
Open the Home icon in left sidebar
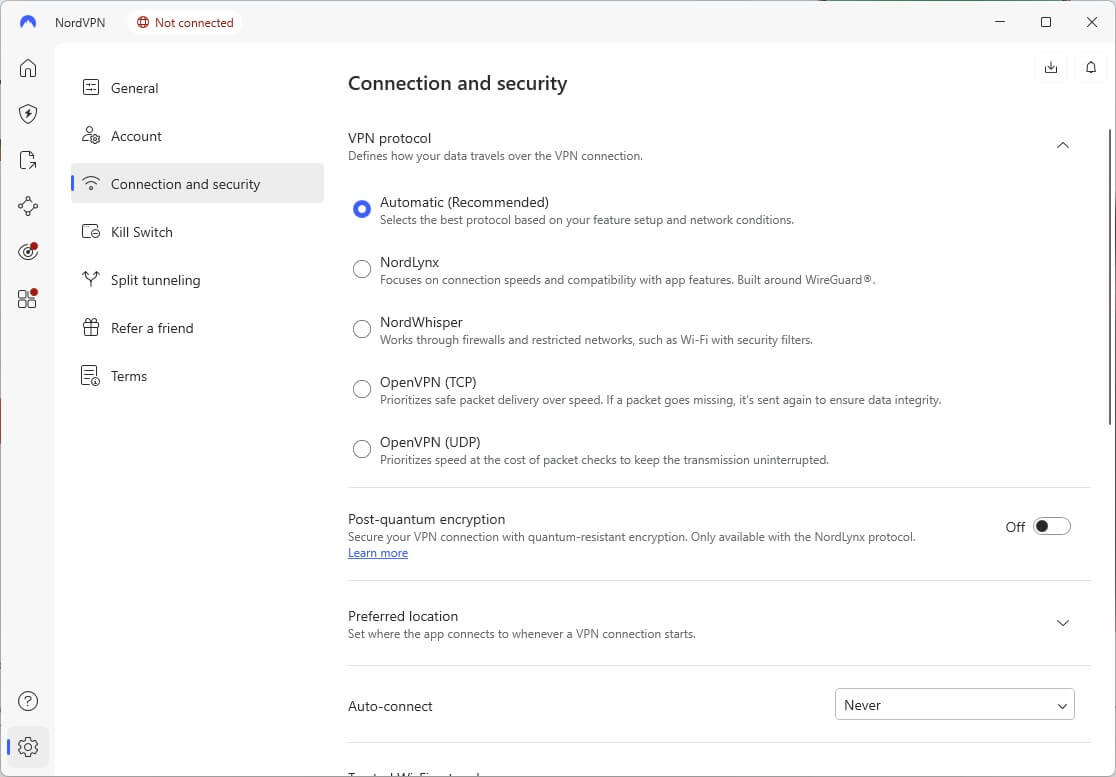click(28, 68)
